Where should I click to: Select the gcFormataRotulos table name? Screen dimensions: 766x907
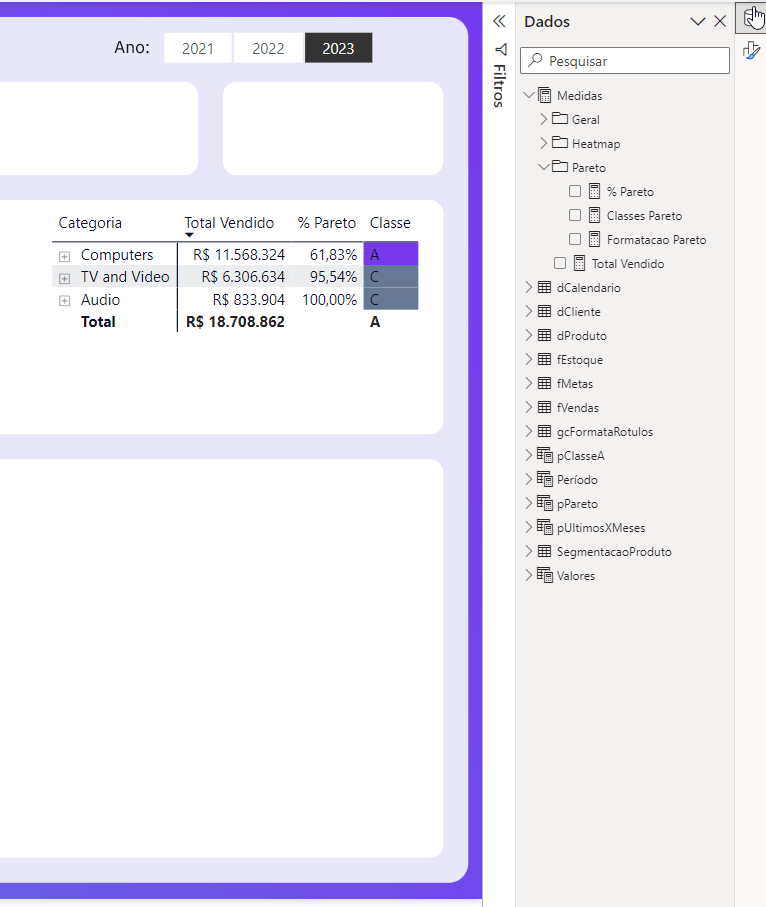tap(605, 432)
